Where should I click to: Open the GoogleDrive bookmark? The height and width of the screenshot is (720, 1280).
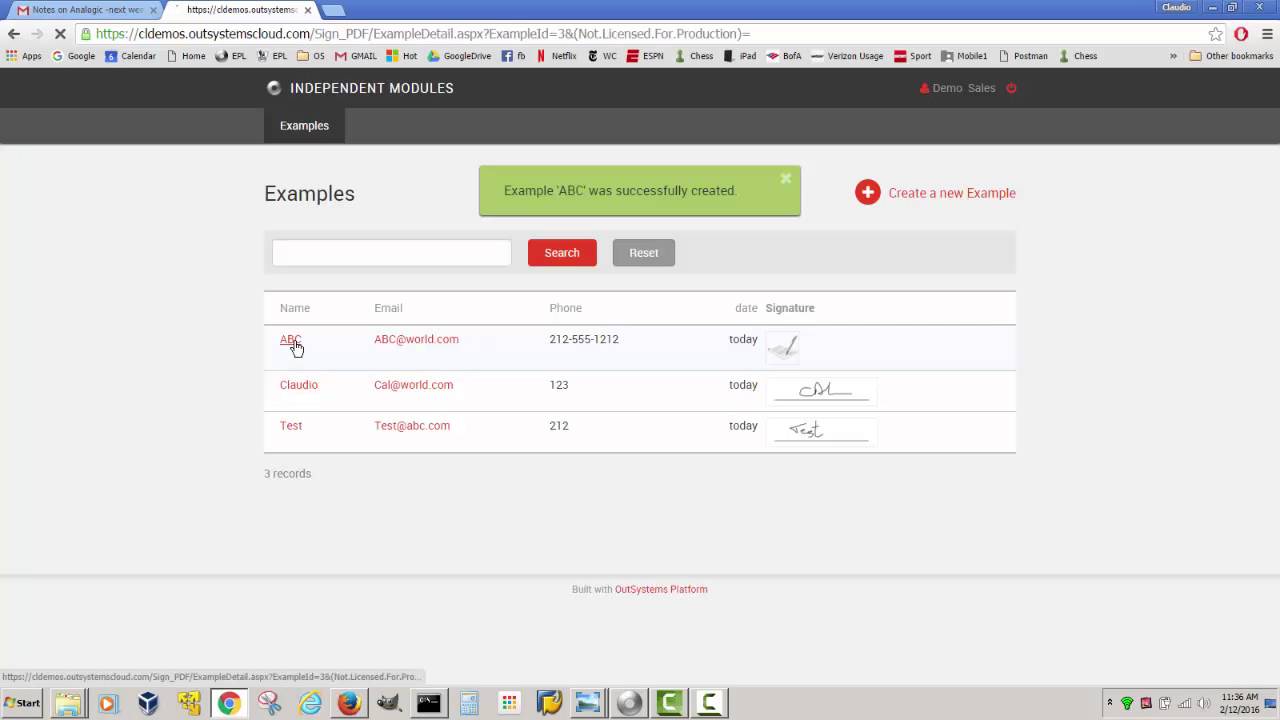460,56
